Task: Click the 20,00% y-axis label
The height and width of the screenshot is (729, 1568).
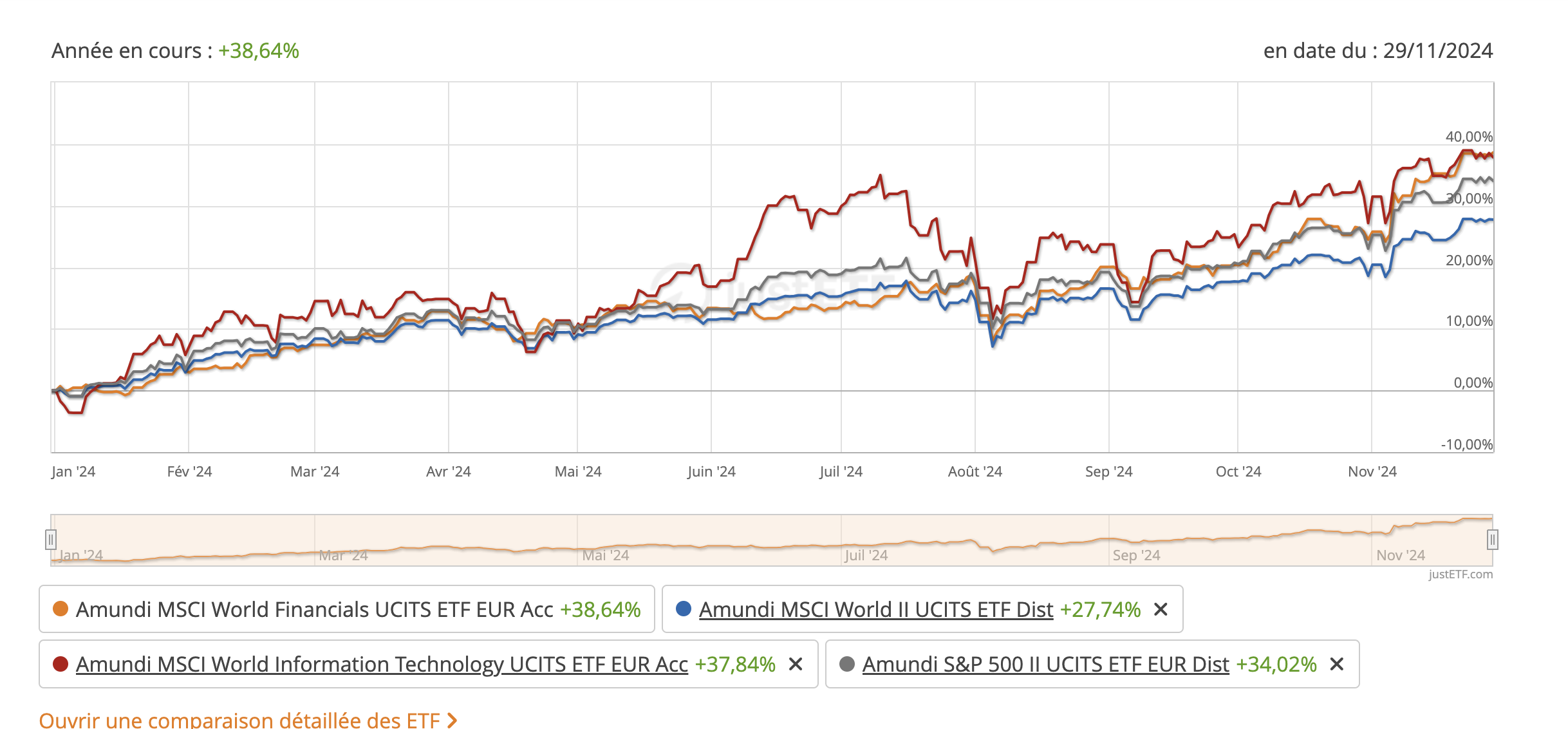Action: [1469, 260]
